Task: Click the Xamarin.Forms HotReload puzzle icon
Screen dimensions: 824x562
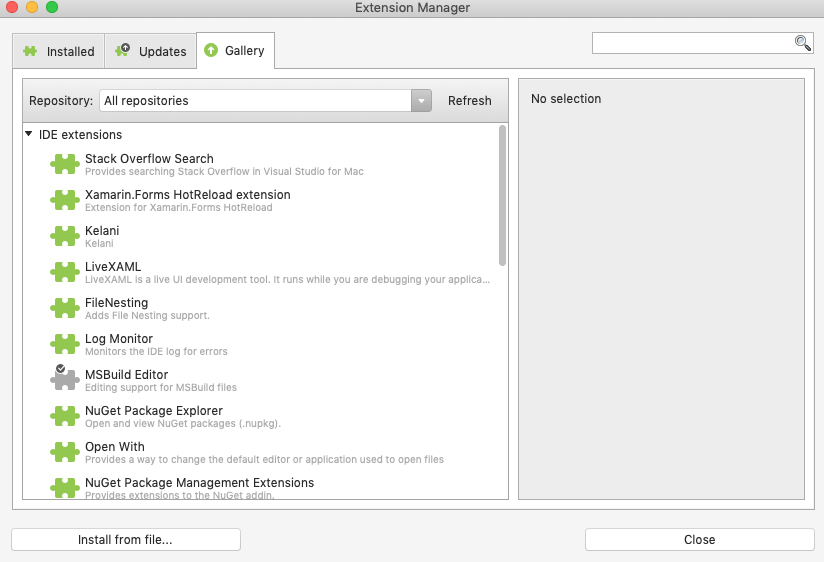Action: click(x=65, y=201)
